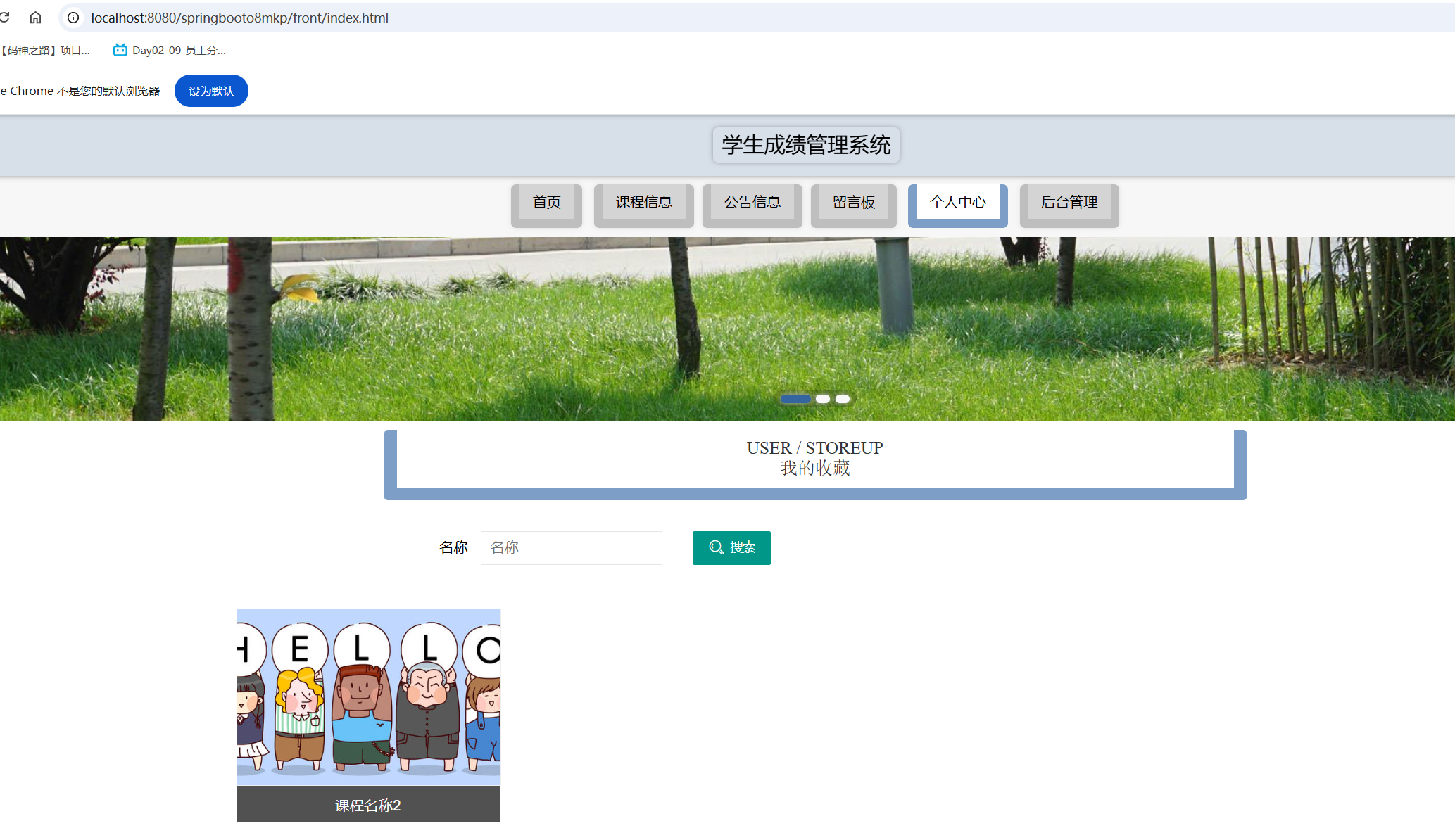Select the first carousel indicator
The width and height of the screenshot is (1455, 840).
[795, 399]
